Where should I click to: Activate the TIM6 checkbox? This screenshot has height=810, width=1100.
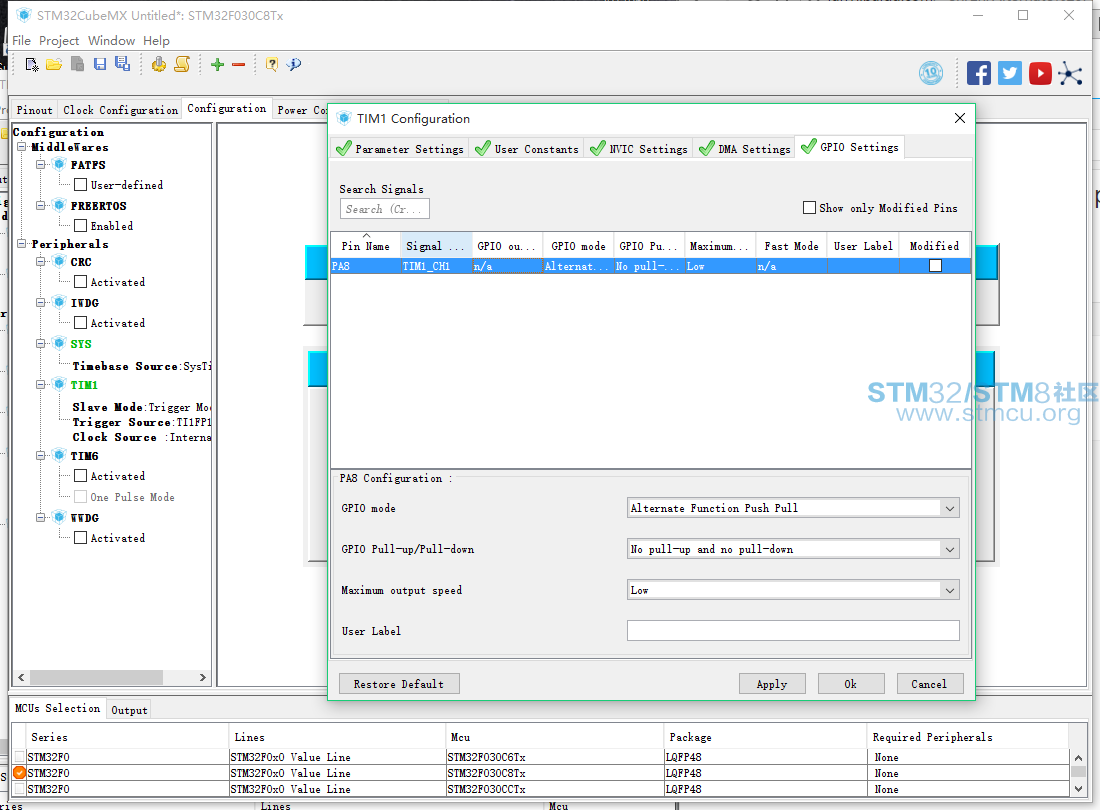coord(81,475)
